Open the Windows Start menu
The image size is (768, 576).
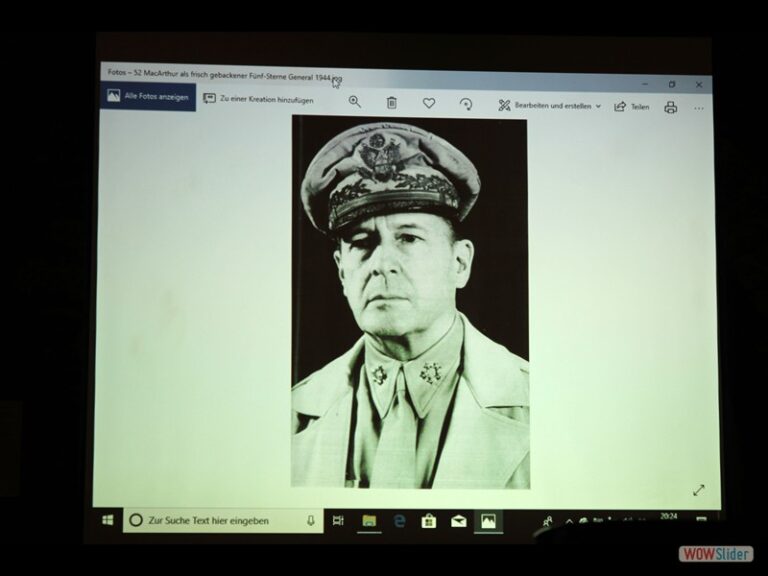click(108, 520)
